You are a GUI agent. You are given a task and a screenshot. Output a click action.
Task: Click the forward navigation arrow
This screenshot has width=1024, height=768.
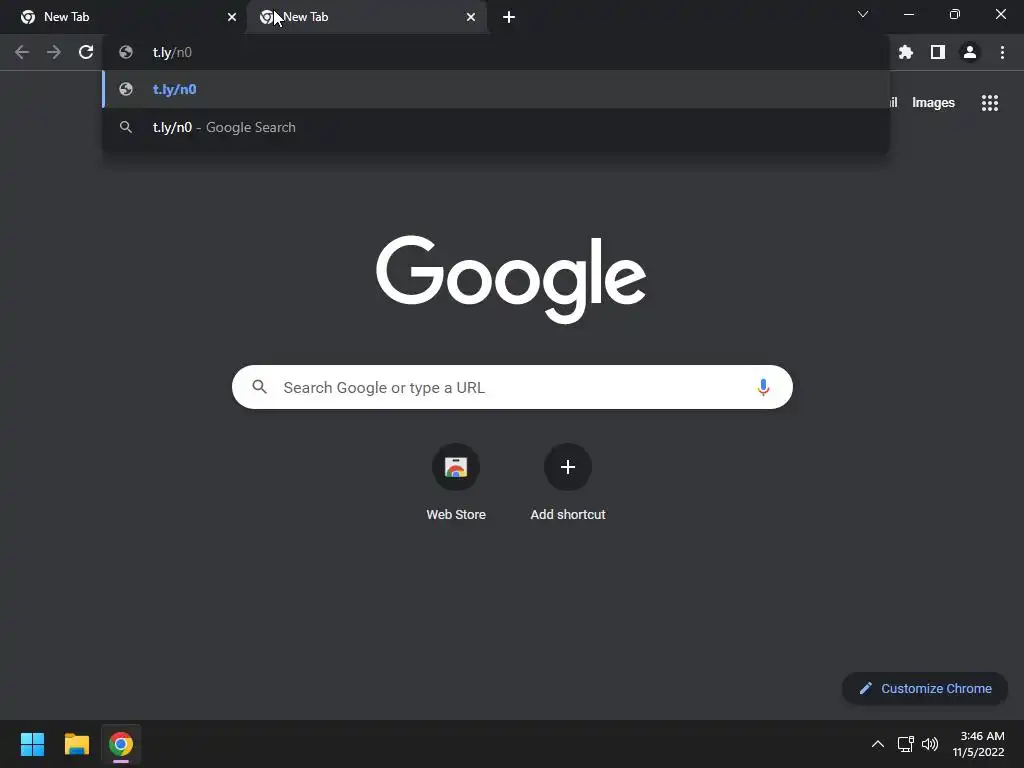[x=54, y=52]
